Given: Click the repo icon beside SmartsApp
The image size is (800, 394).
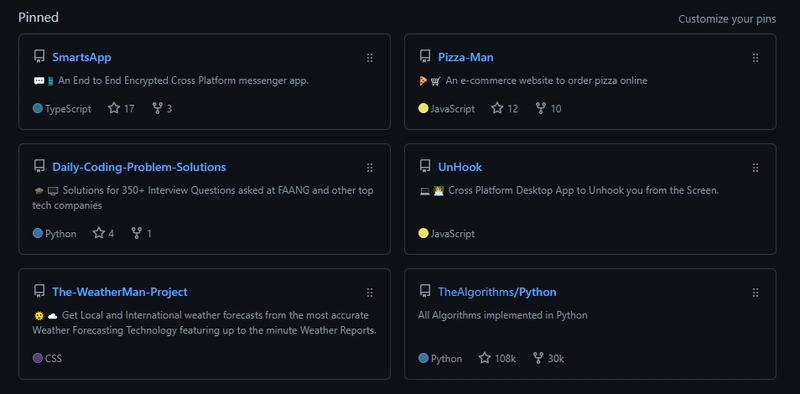Looking at the screenshot, I should [39, 57].
